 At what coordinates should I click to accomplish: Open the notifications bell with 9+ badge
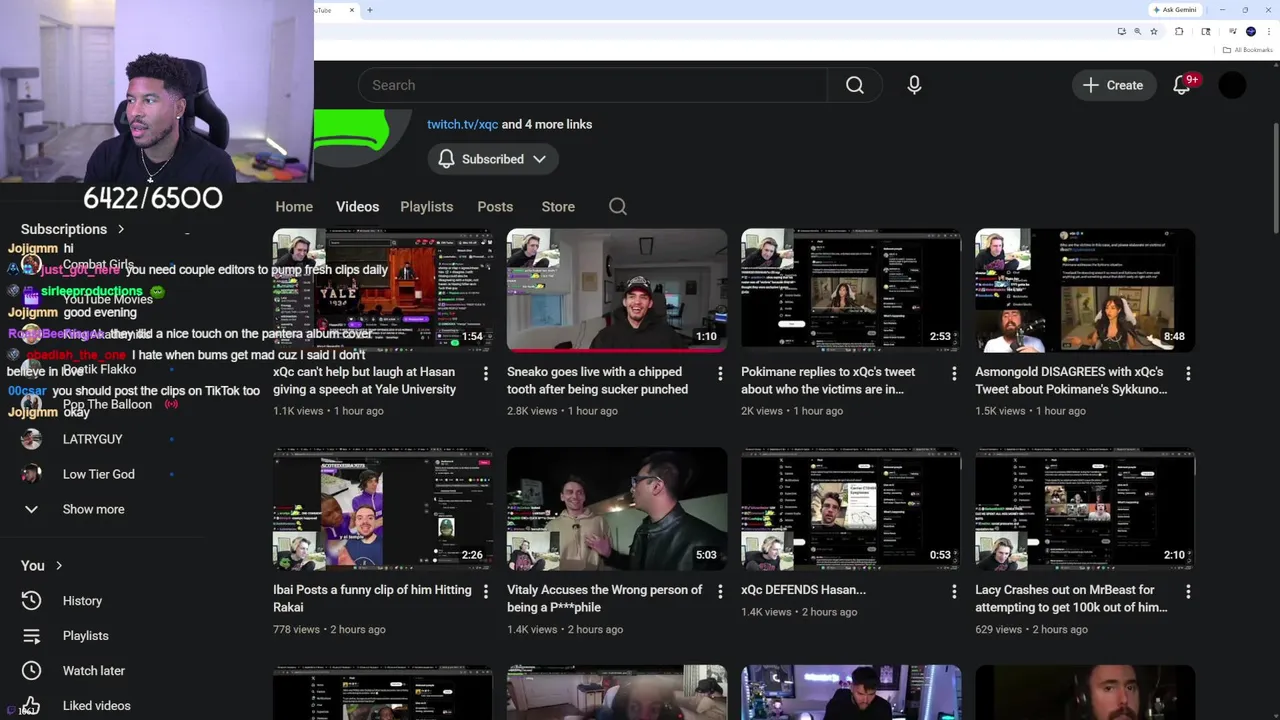[1184, 85]
